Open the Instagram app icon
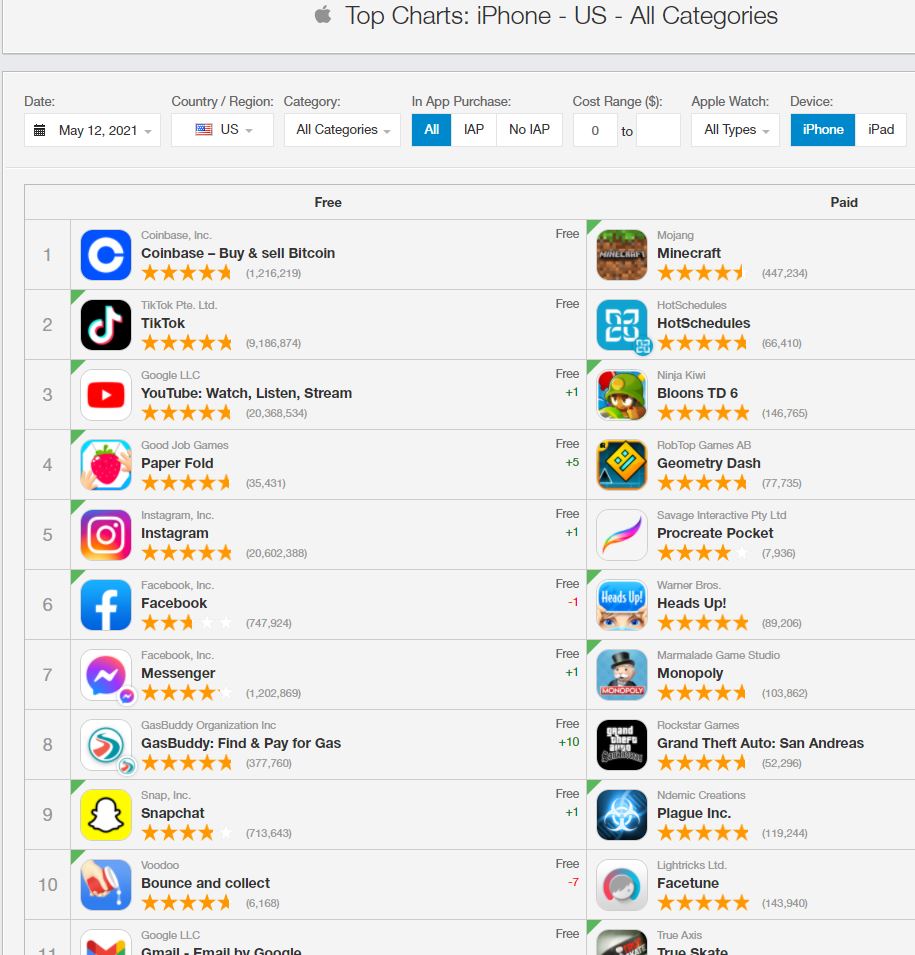The height and width of the screenshot is (955, 915). tap(106, 535)
